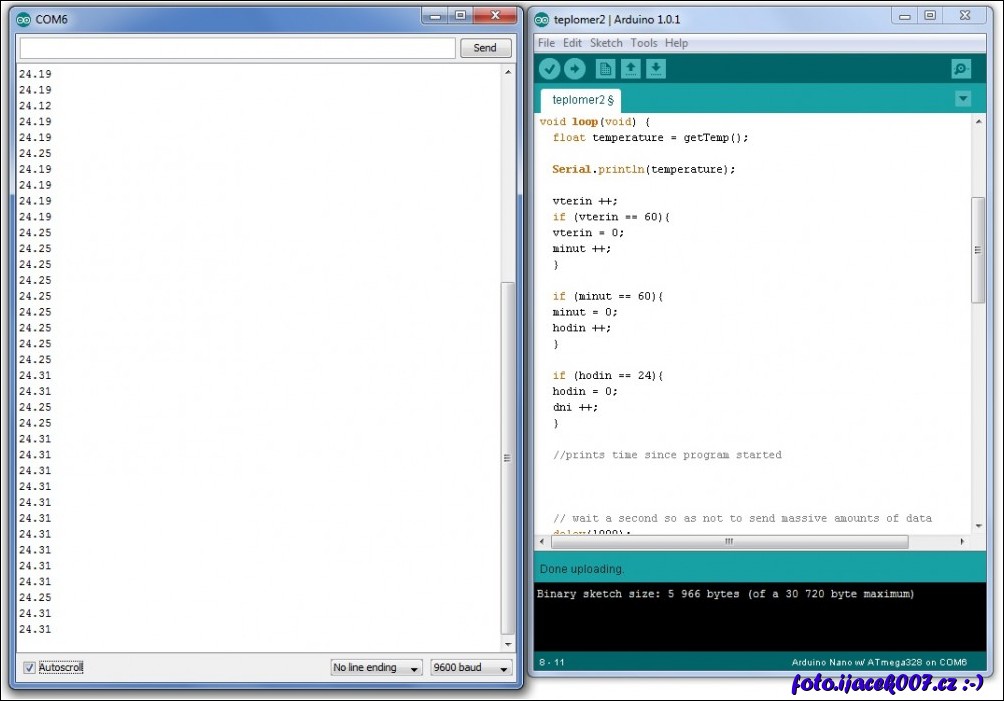This screenshot has width=1004, height=701.
Task: Open the 9600 baud rate dropdown
Action: [471, 667]
